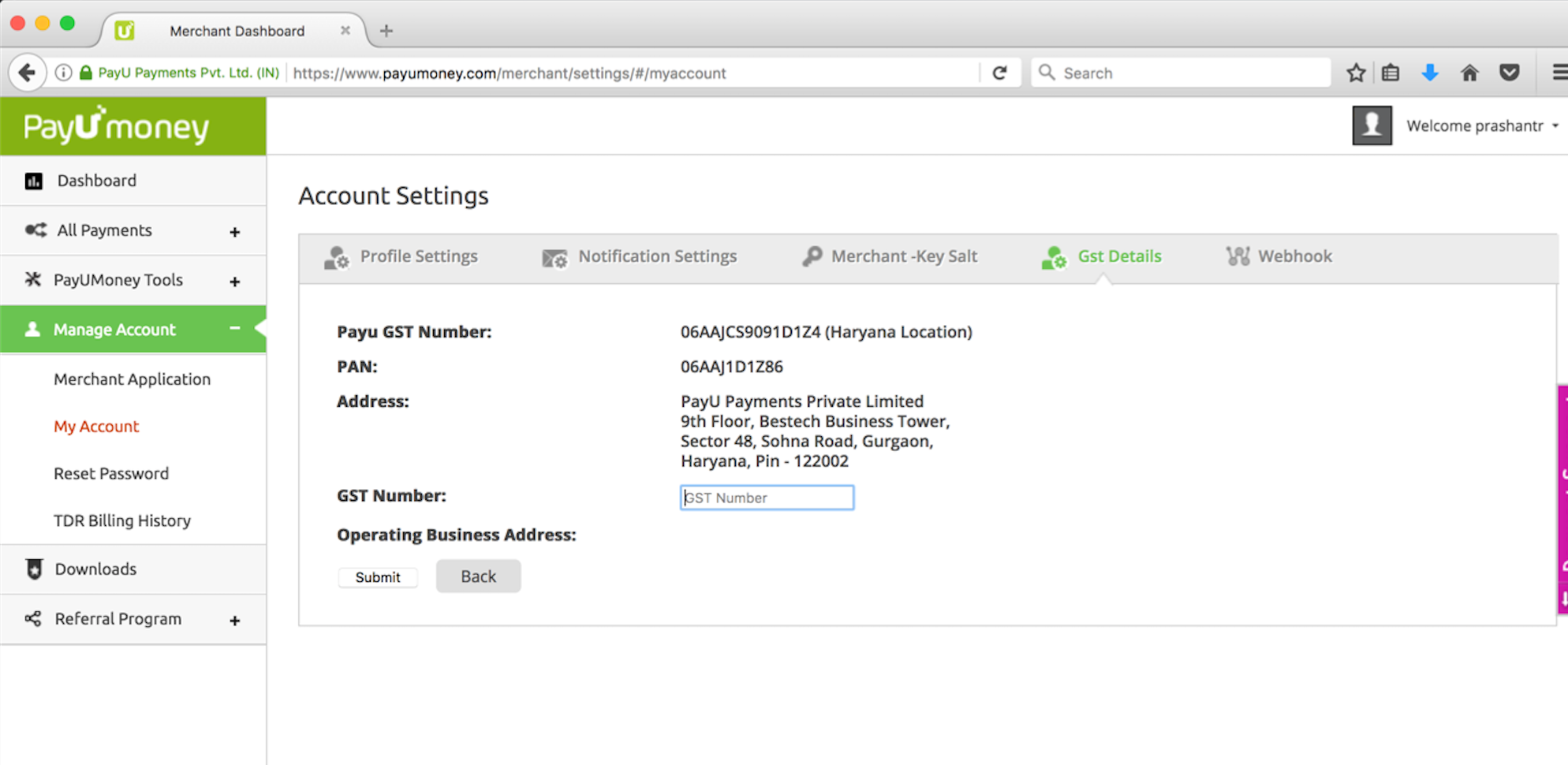Screen dimensions: 1568x765
Task: Bookmark this page with the star icon
Action: tap(1356, 73)
